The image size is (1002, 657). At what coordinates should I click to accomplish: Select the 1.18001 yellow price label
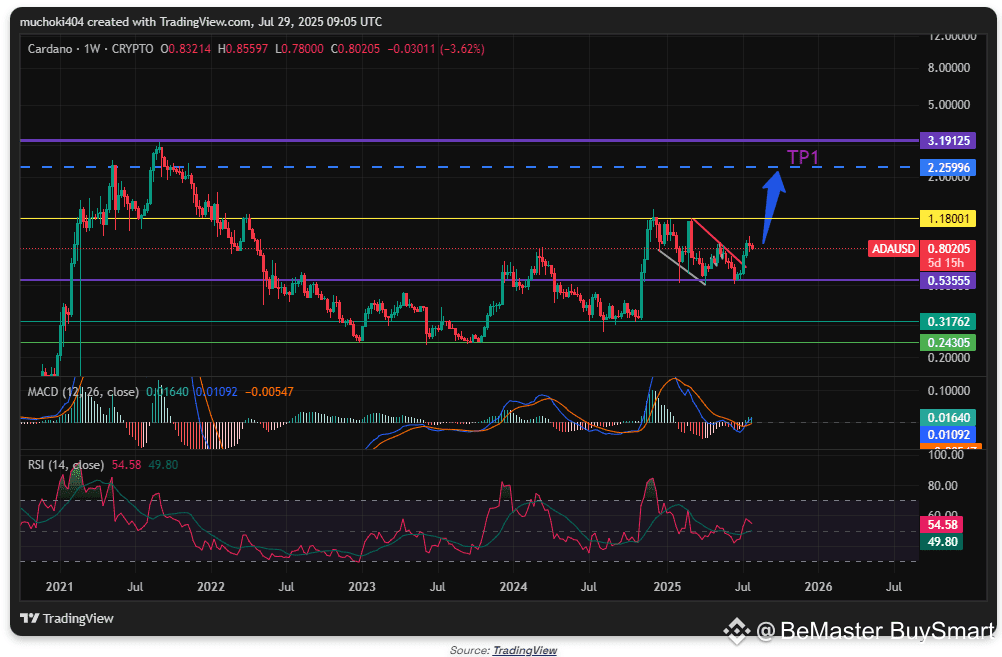coord(948,219)
